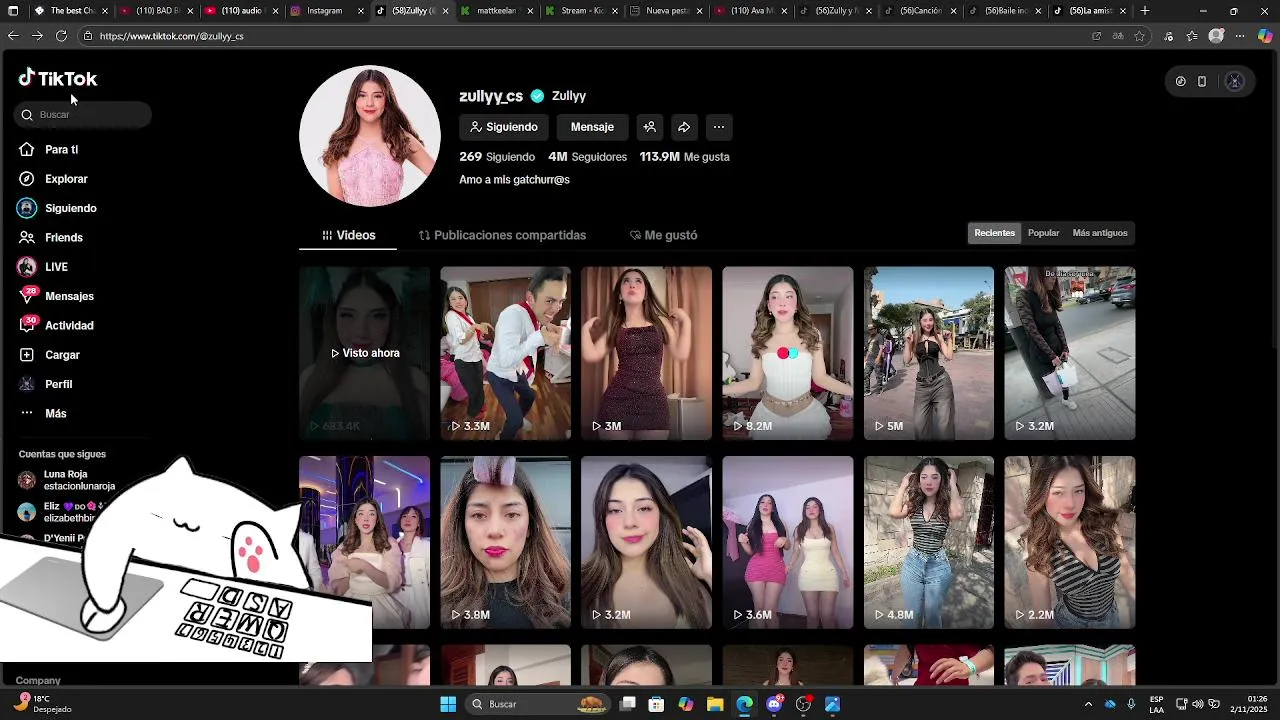Image resolution: width=1280 pixels, height=720 pixels.
Task: Open the account avatar at top right
Action: (x=1234, y=81)
